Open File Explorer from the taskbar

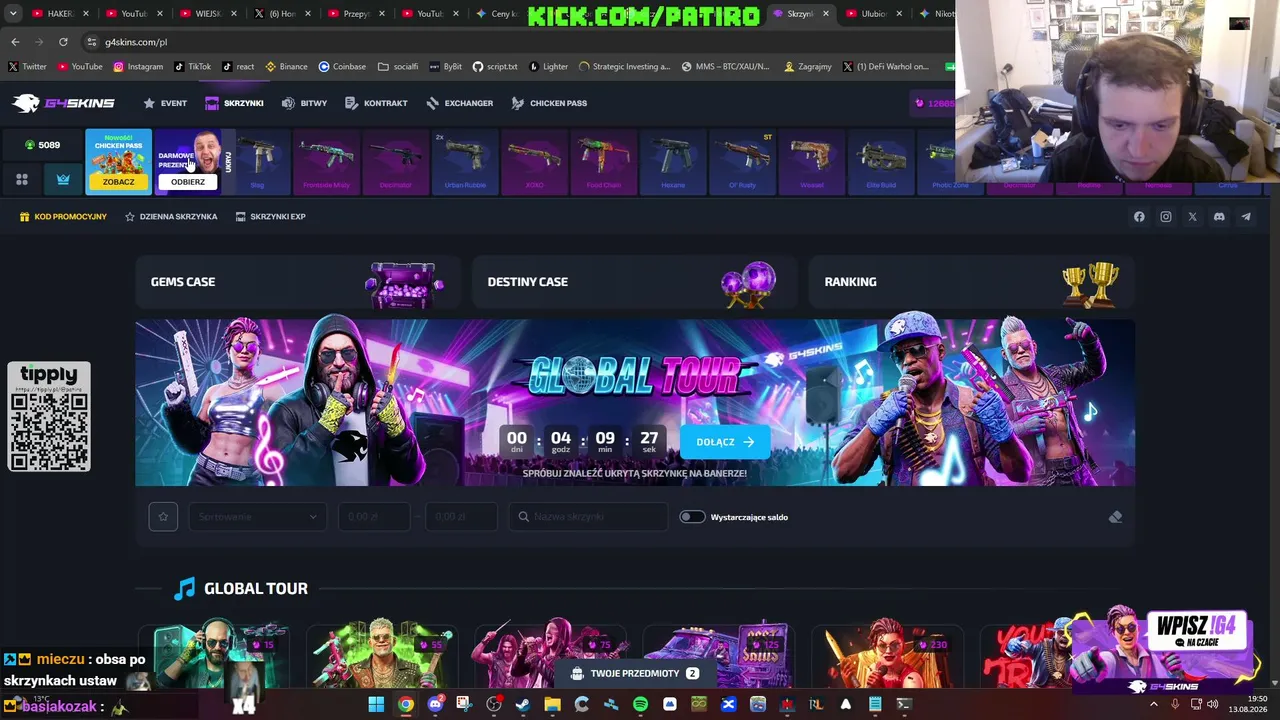coord(552,704)
